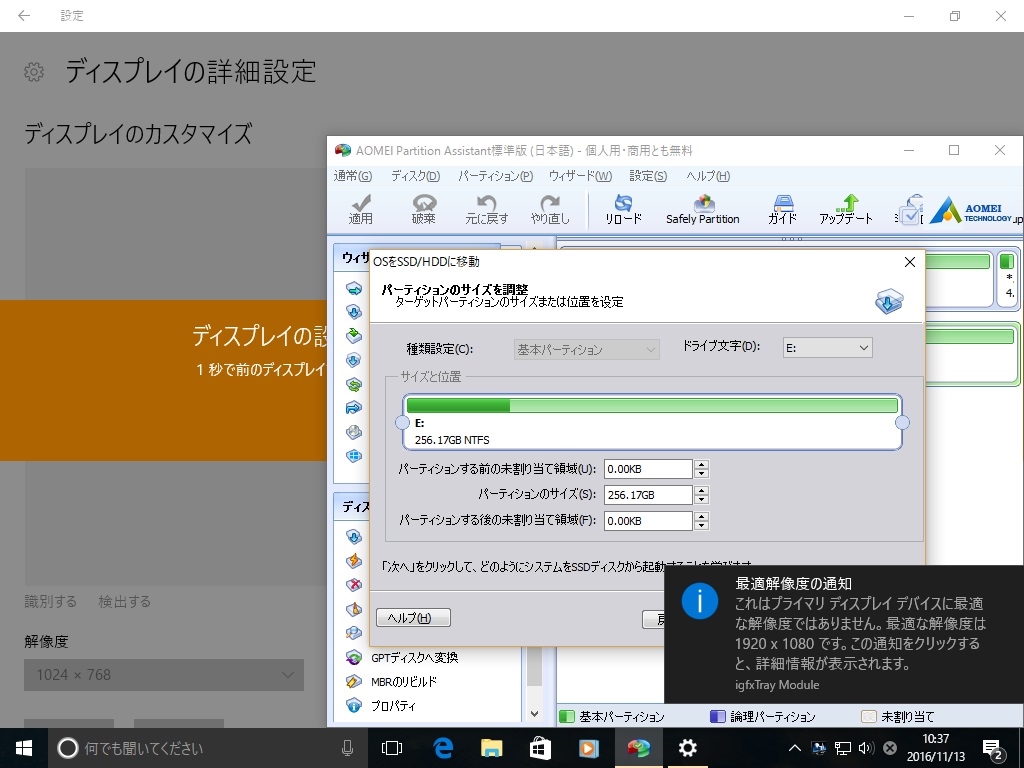Image resolution: width=1024 pixels, height=768 pixels.
Task: Open the 通常(G) menu
Action: click(x=353, y=176)
